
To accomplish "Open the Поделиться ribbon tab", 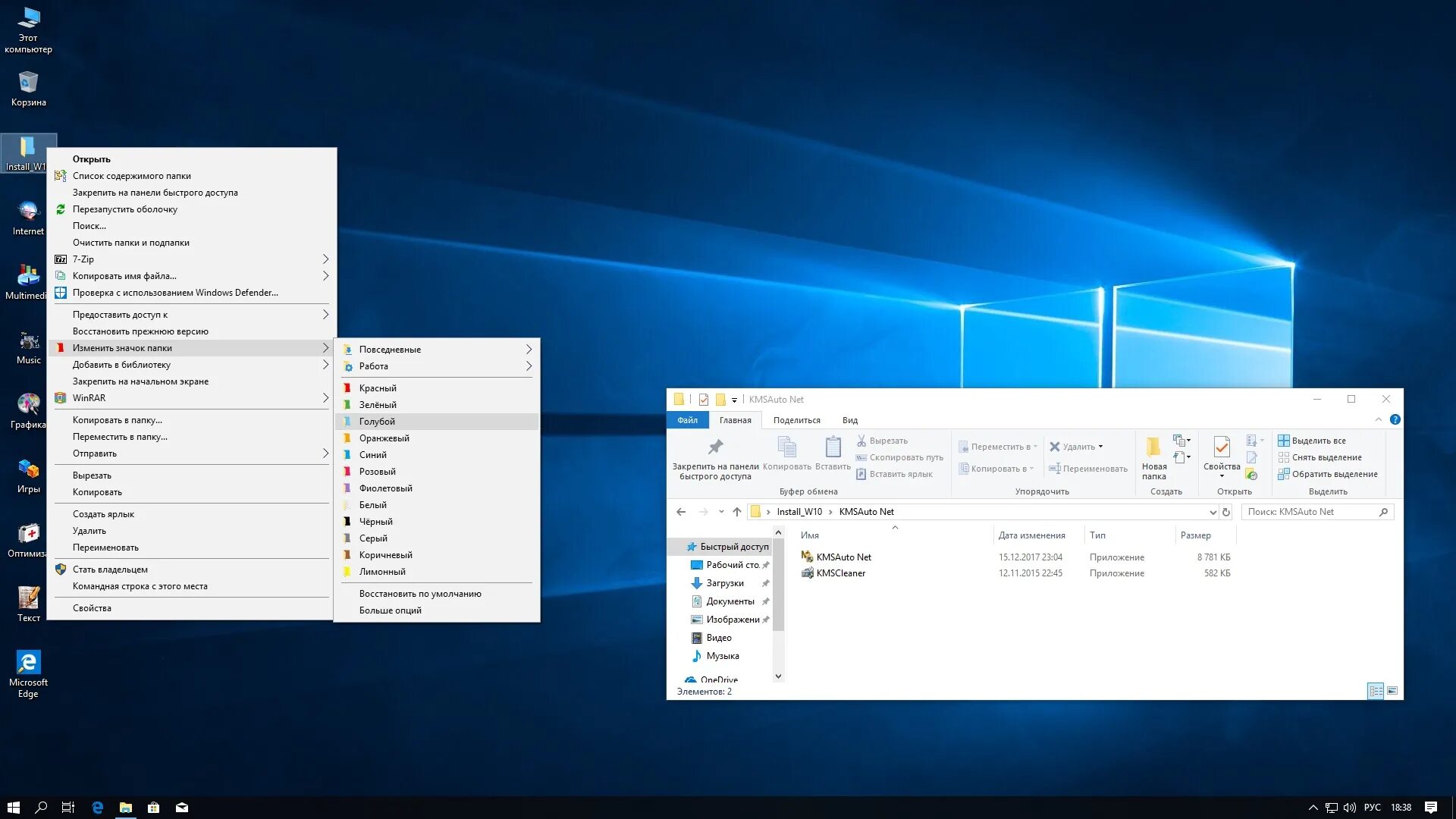I will [796, 420].
